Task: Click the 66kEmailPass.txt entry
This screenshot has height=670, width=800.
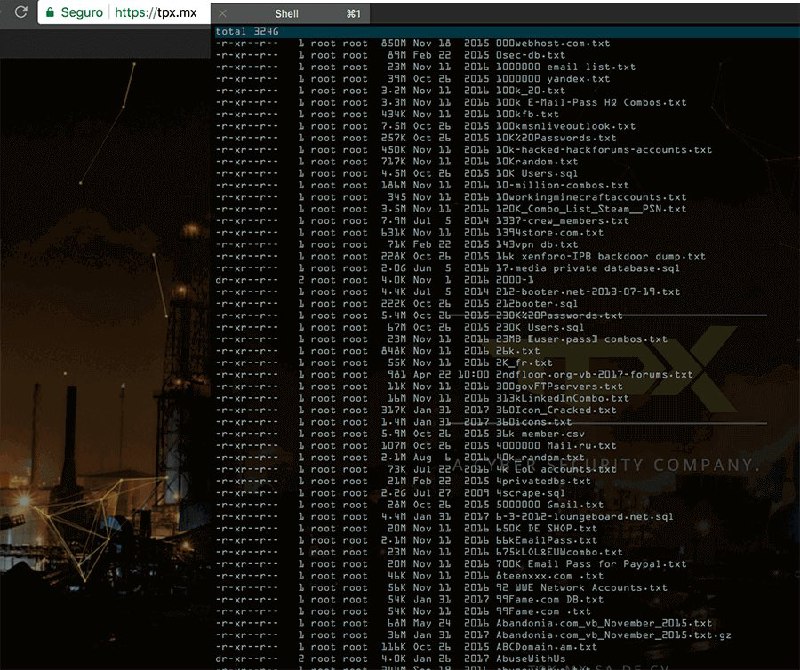Action: coord(546,540)
